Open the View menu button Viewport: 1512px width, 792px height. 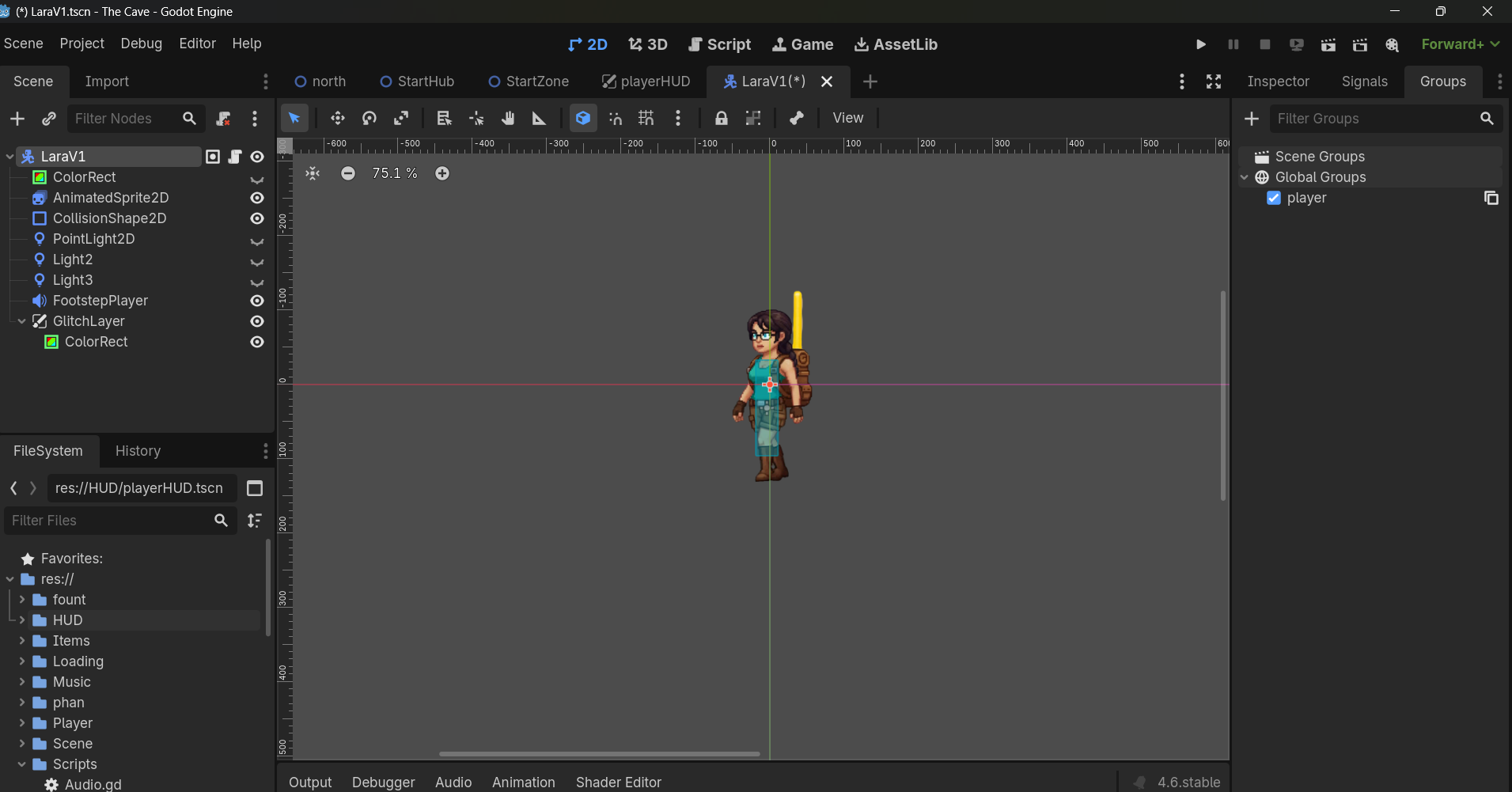tap(847, 118)
